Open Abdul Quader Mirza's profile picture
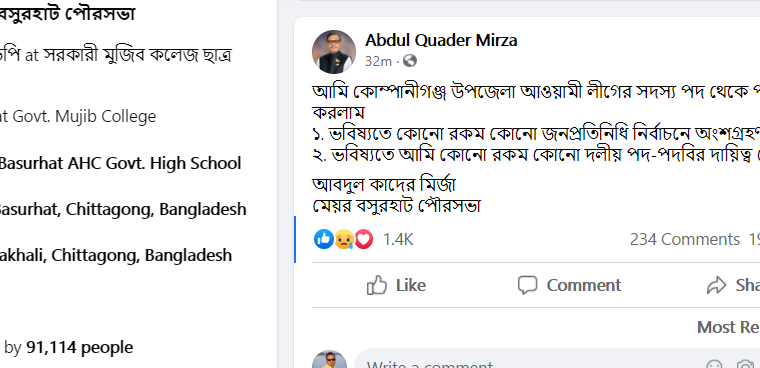760x368 pixels. click(x=334, y=51)
